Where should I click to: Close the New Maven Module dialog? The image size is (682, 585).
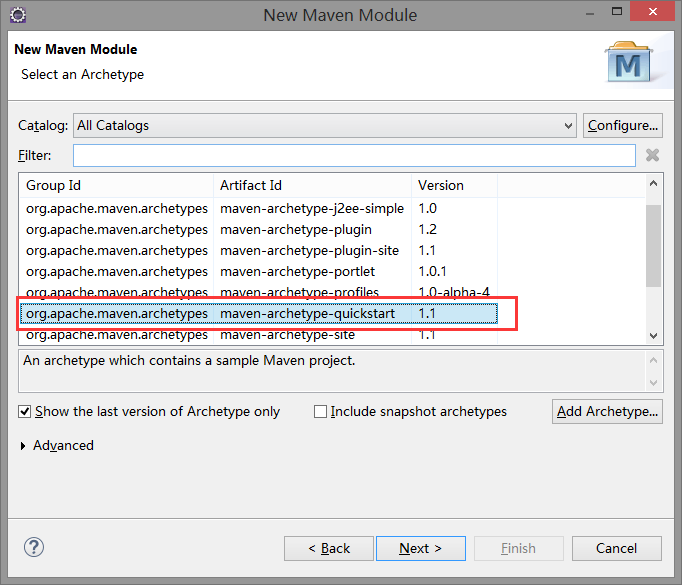652,11
